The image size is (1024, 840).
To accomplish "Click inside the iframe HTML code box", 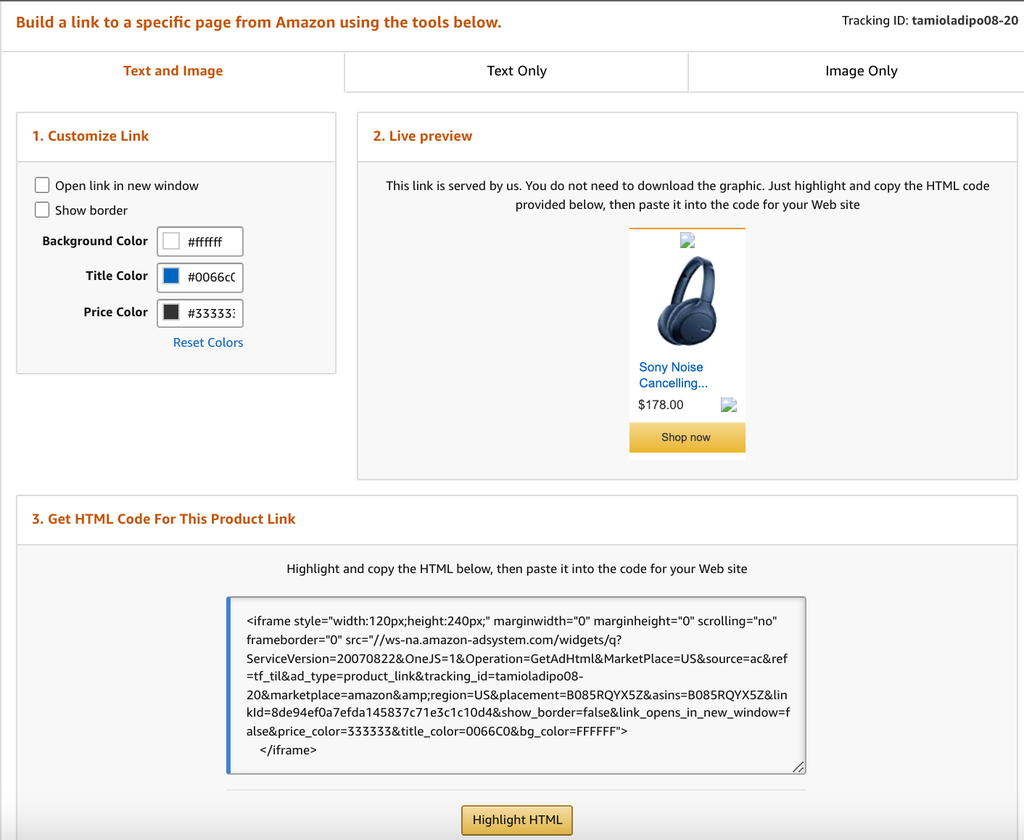I will pos(516,685).
